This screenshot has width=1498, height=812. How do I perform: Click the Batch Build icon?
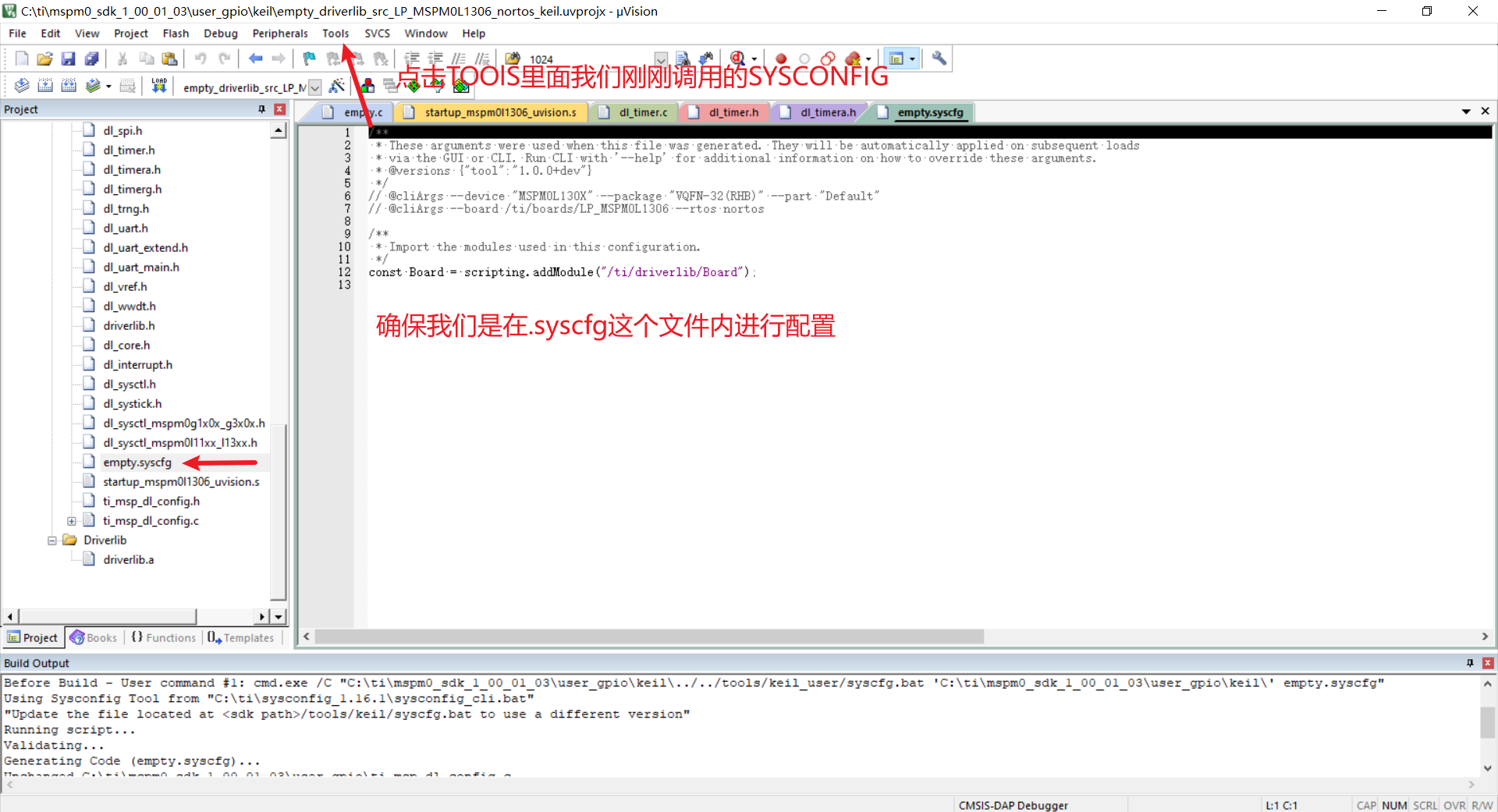point(93,86)
